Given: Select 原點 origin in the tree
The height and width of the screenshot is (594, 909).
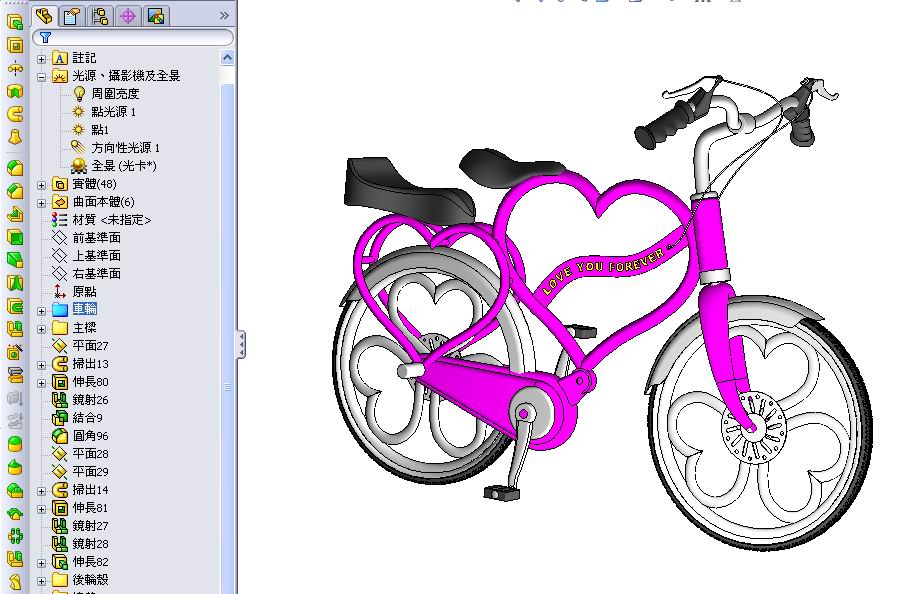Looking at the screenshot, I should [x=84, y=291].
